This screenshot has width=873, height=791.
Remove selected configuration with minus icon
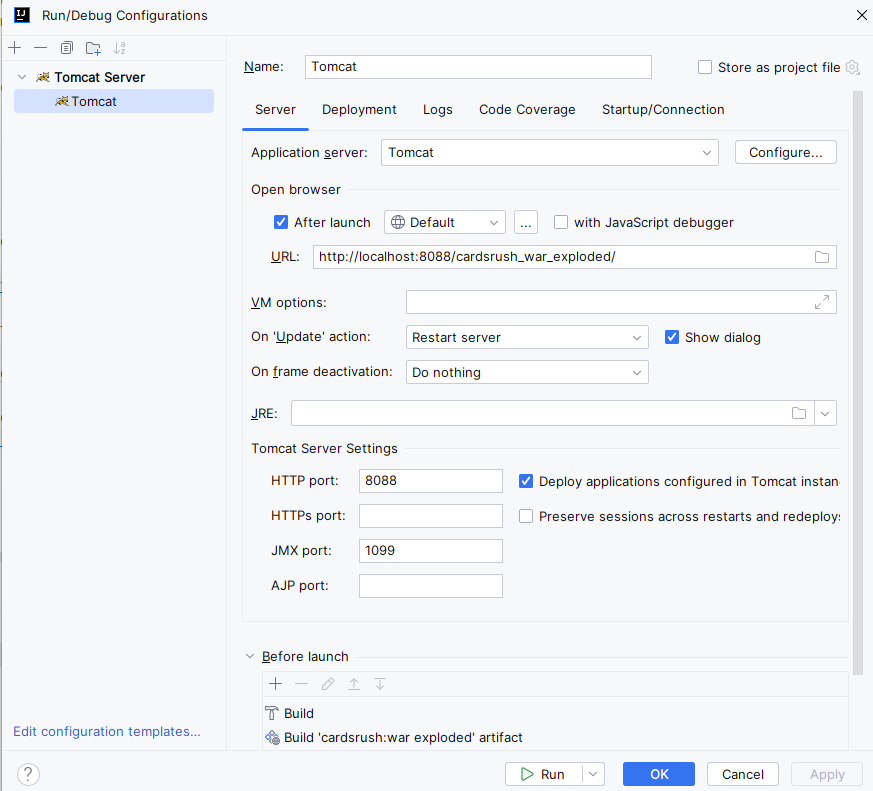point(40,48)
